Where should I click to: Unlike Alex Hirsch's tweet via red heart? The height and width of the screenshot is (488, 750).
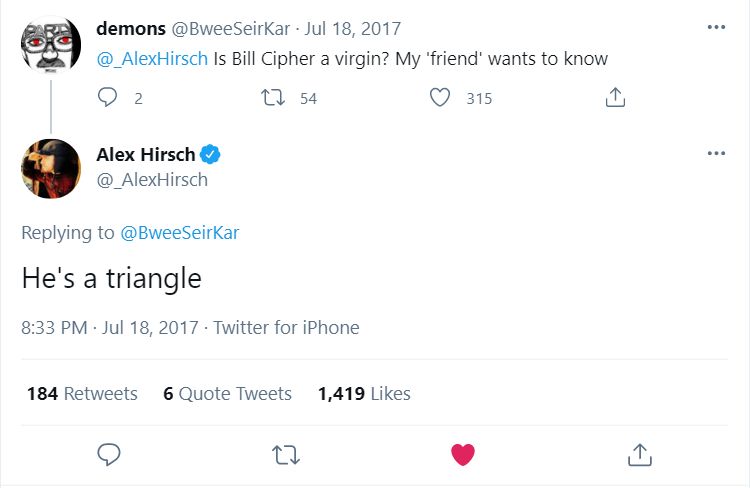[x=462, y=455]
